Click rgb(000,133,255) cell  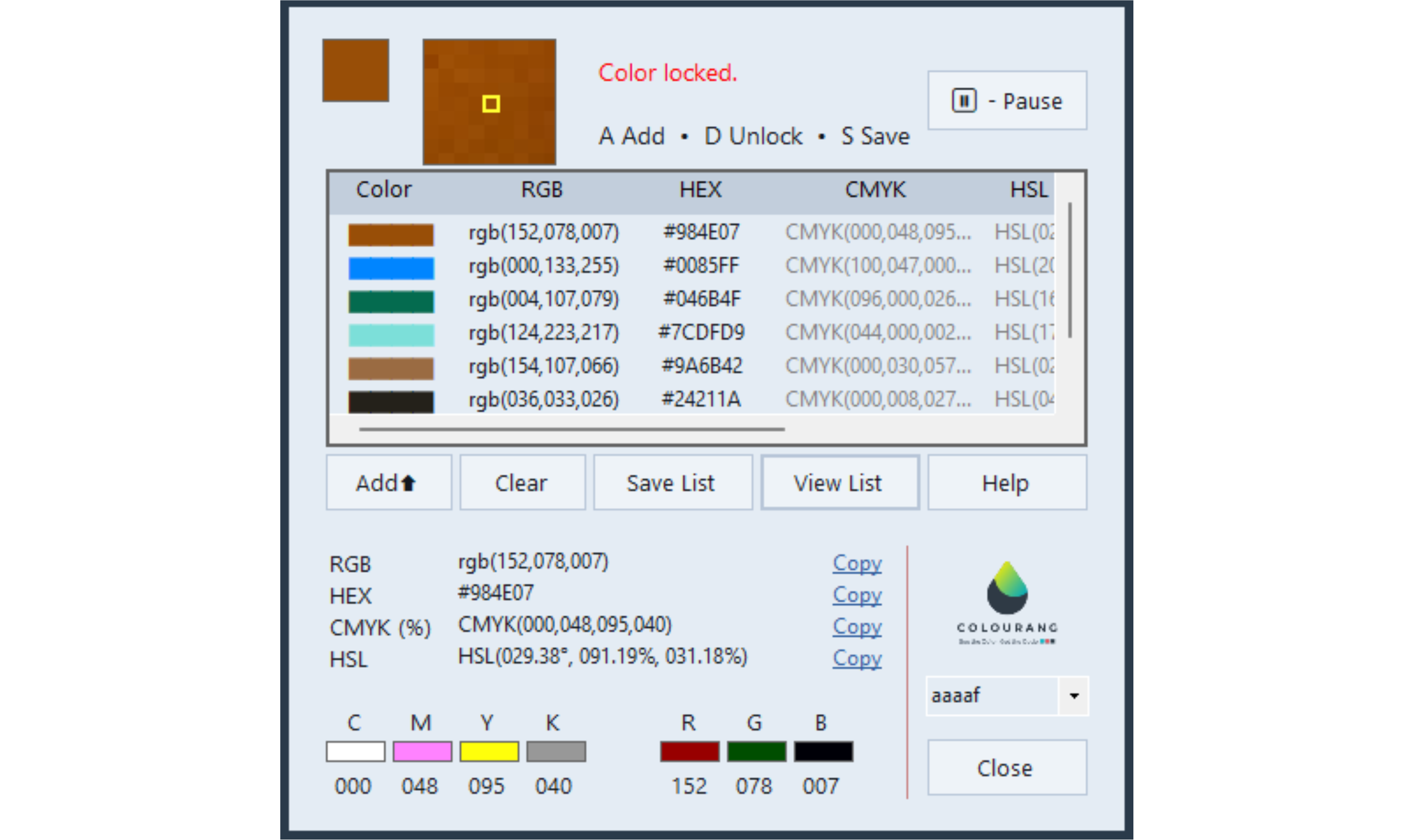[544, 265]
